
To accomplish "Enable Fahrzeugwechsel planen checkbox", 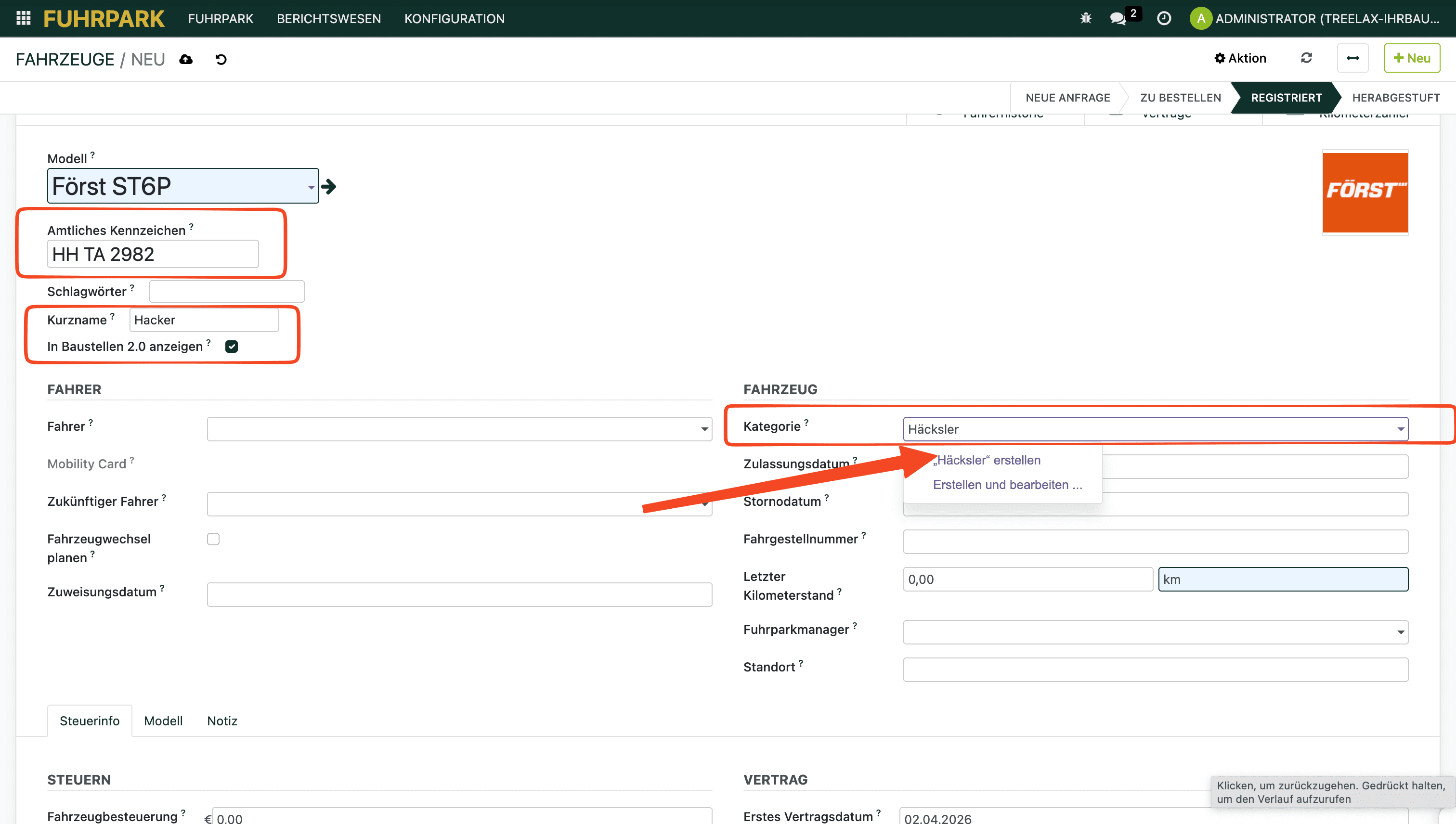I will click(x=213, y=539).
